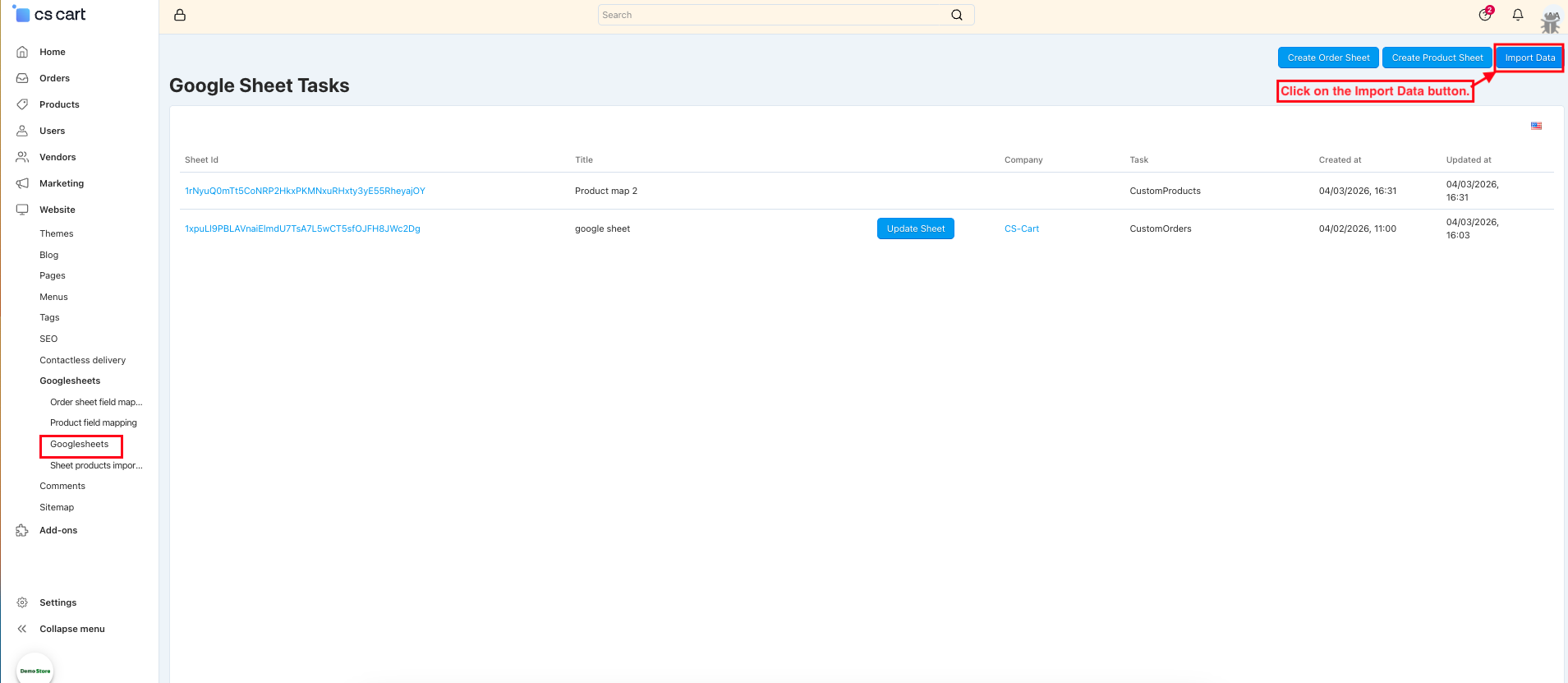Viewport: 1568px width, 683px height.
Task: Click the Products tag icon
Action: 22,104
